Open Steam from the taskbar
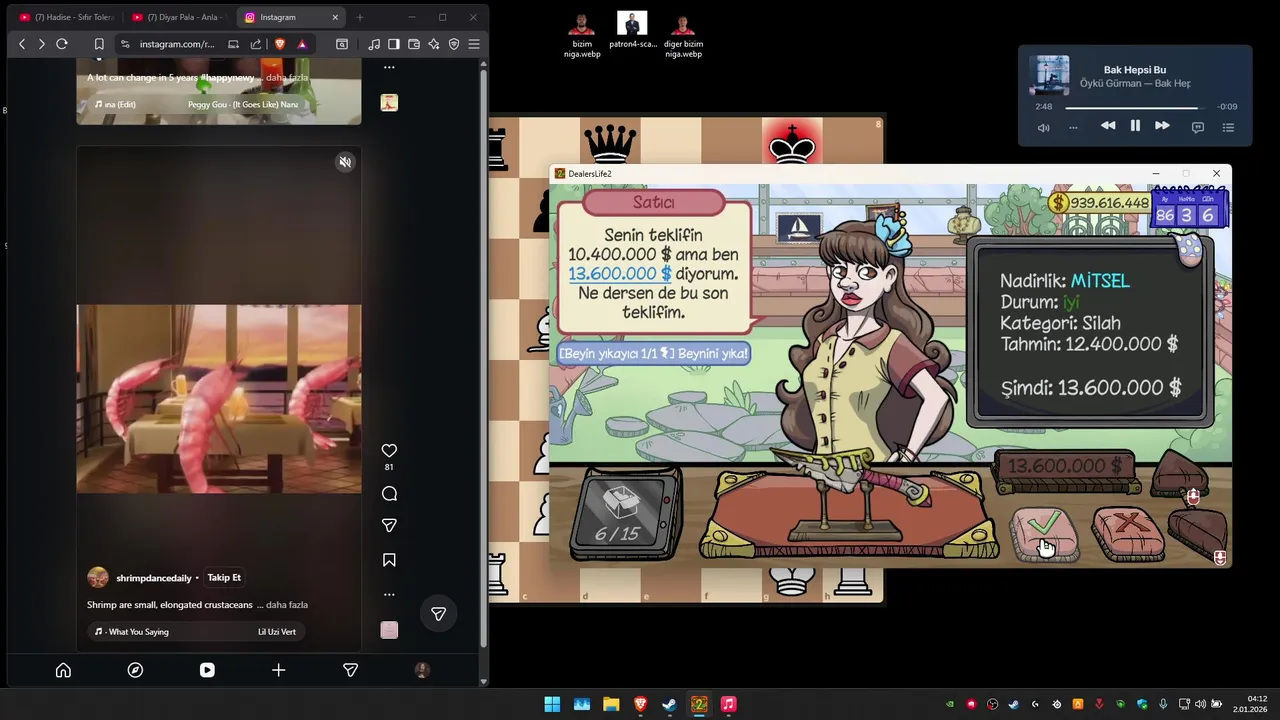The height and width of the screenshot is (720, 1280). 669,704
